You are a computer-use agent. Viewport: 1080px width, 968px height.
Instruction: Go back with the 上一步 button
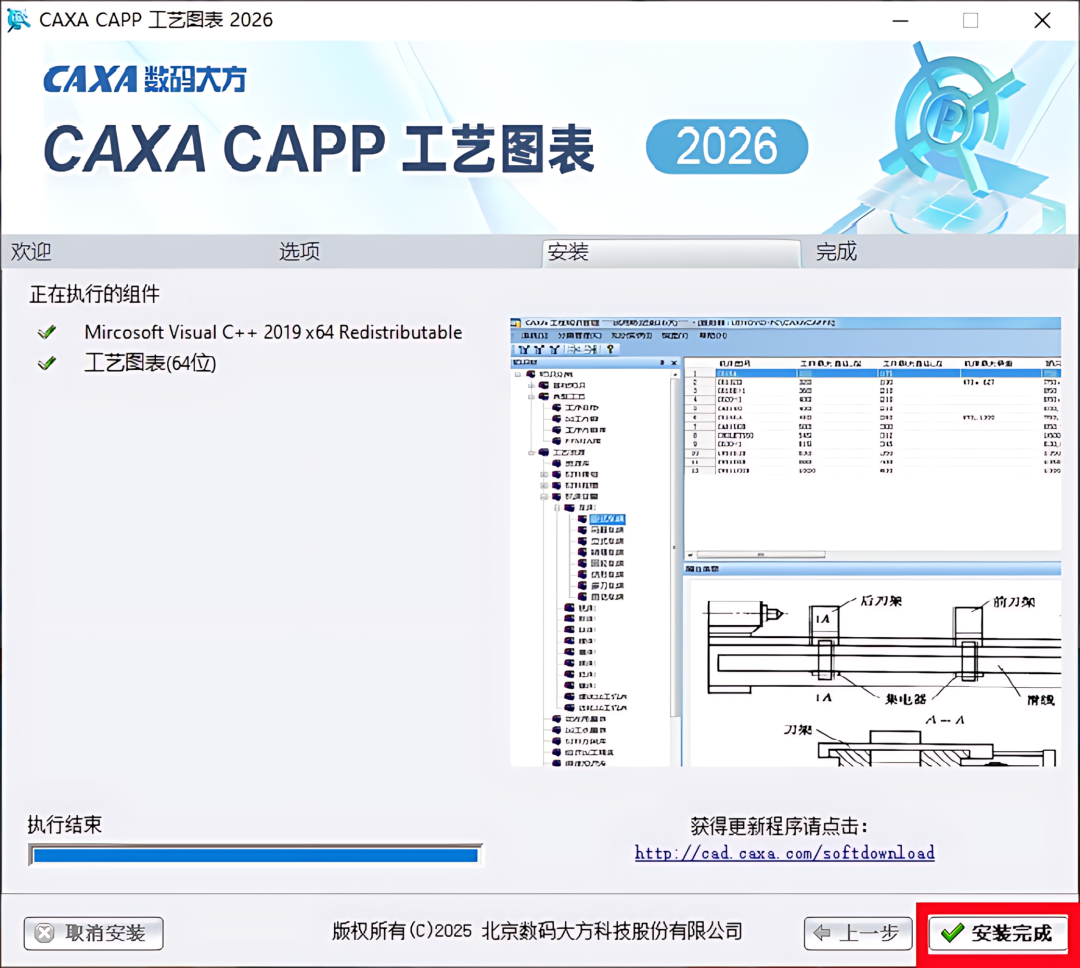(858, 934)
